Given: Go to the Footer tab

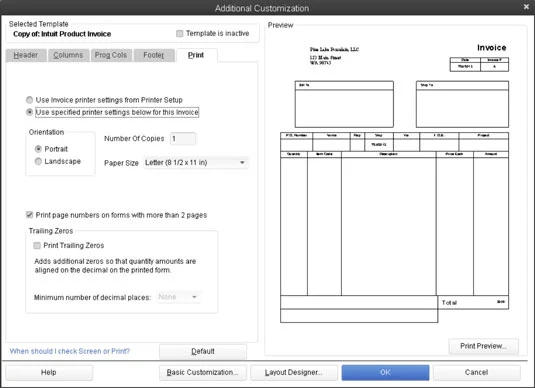Looking at the screenshot, I should point(154,55).
